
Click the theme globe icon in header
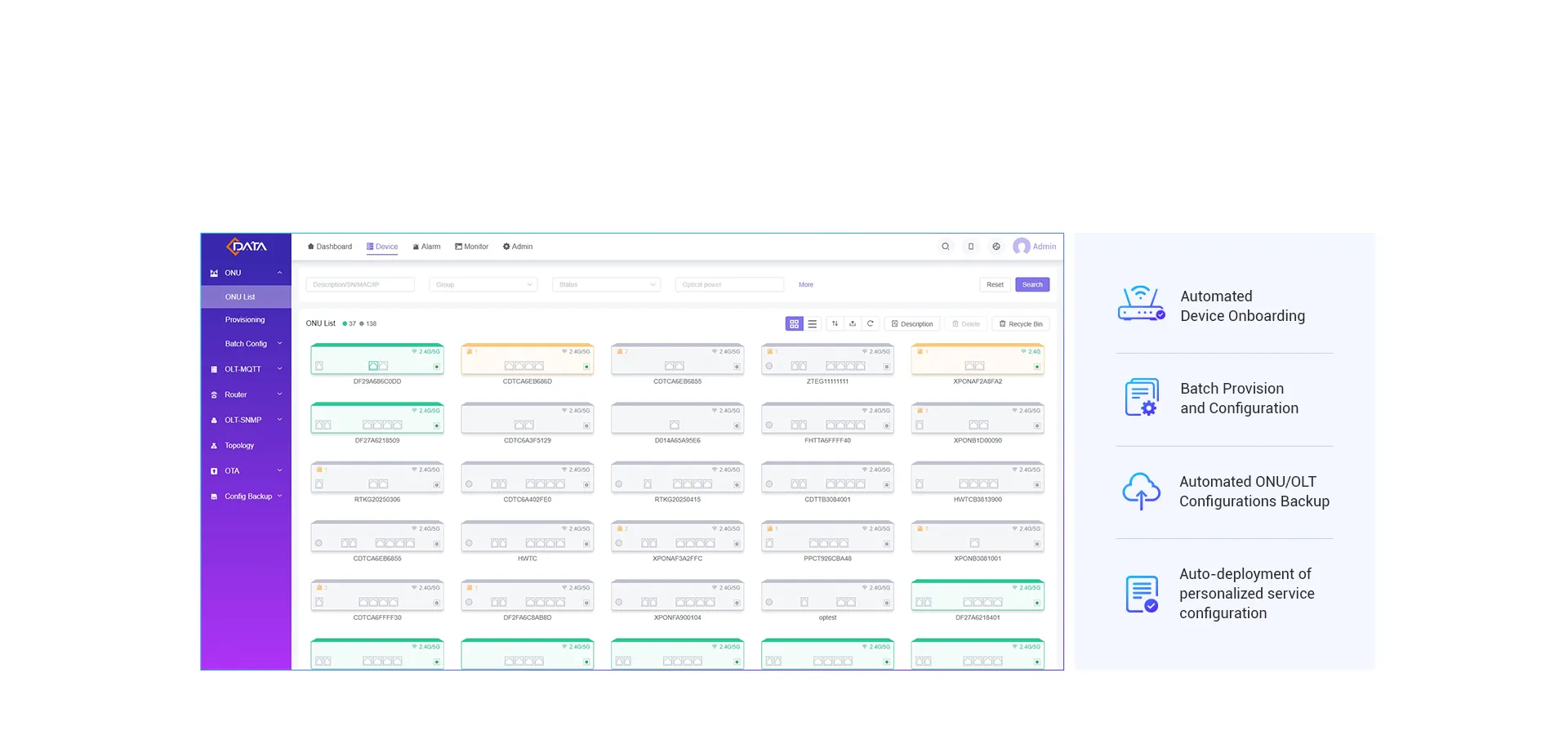(x=996, y=247)
